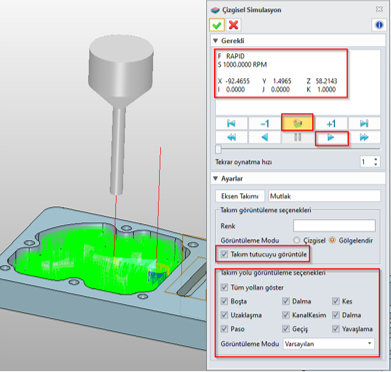Toggle Takım tutucuyu görüntüle checkbox

224,254
